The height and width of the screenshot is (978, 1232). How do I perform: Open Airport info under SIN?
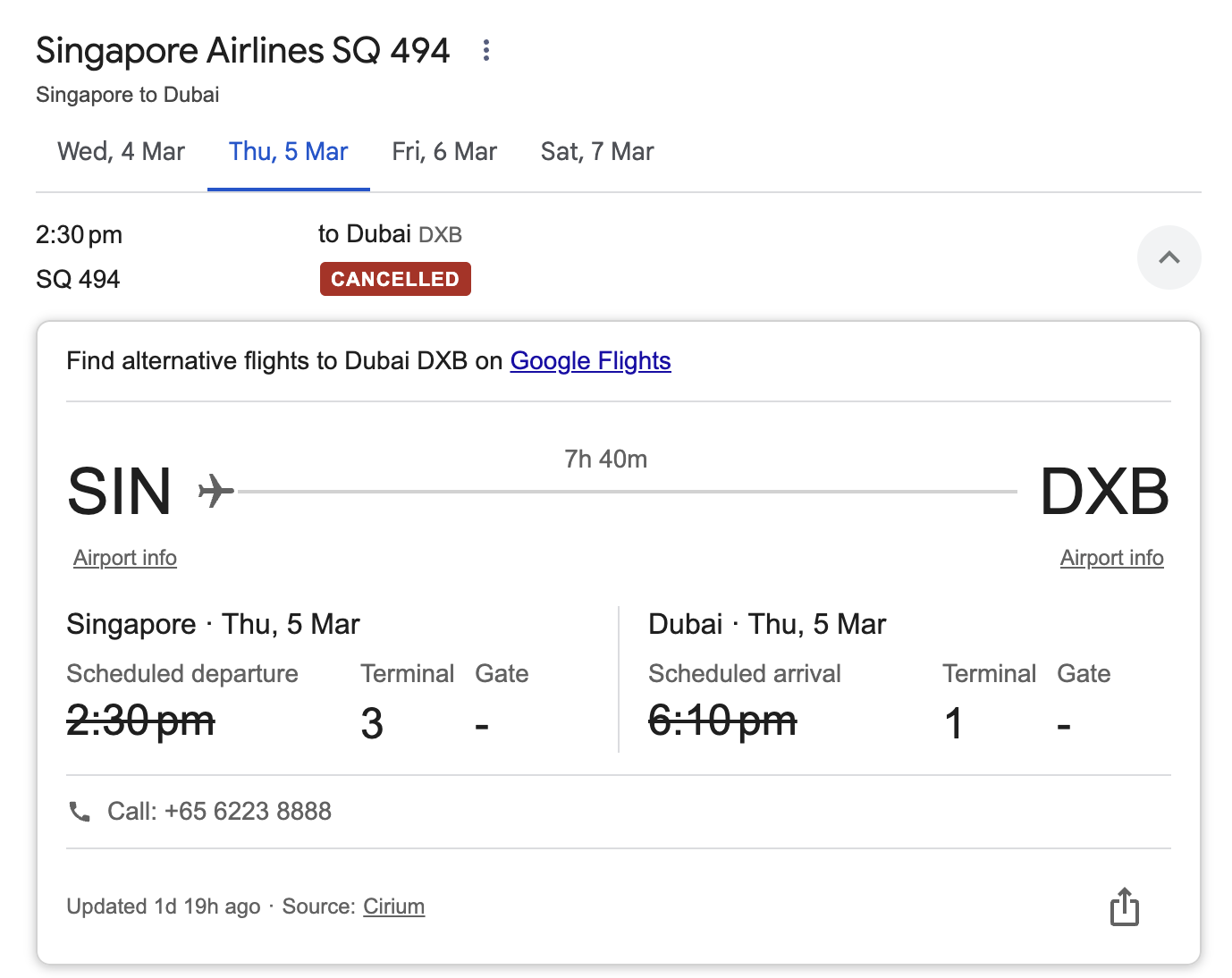pyautogui.click(x=125, y=558)
